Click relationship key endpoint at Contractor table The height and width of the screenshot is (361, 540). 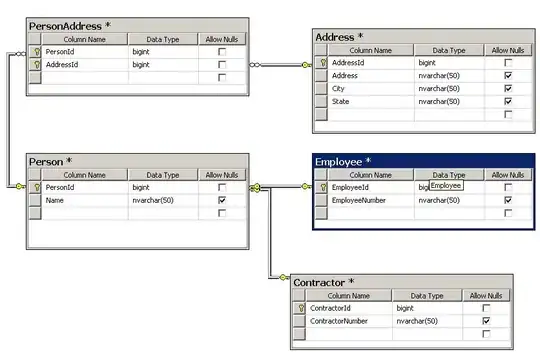[283, 277]
